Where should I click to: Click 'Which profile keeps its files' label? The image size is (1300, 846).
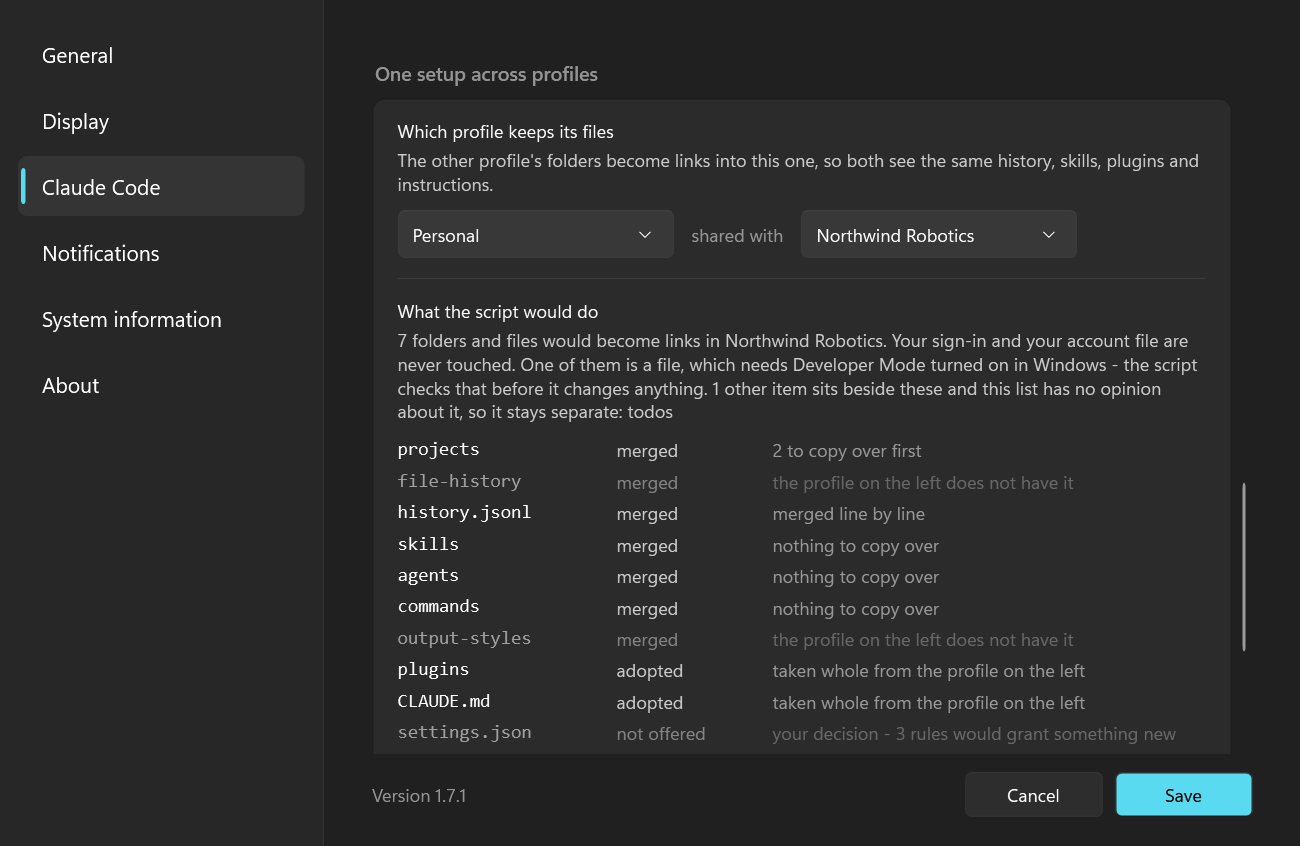(506, 132)
